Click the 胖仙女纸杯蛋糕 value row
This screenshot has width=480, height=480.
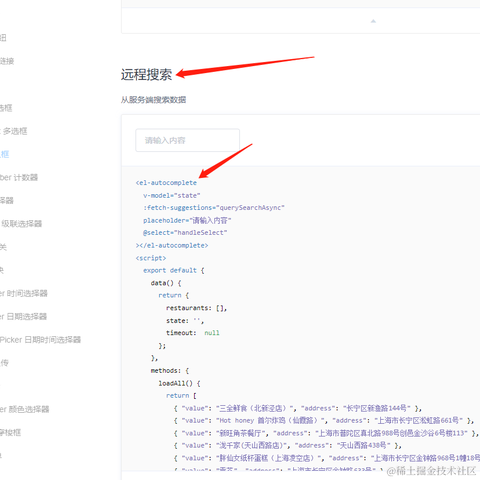[x=327, y=458]
